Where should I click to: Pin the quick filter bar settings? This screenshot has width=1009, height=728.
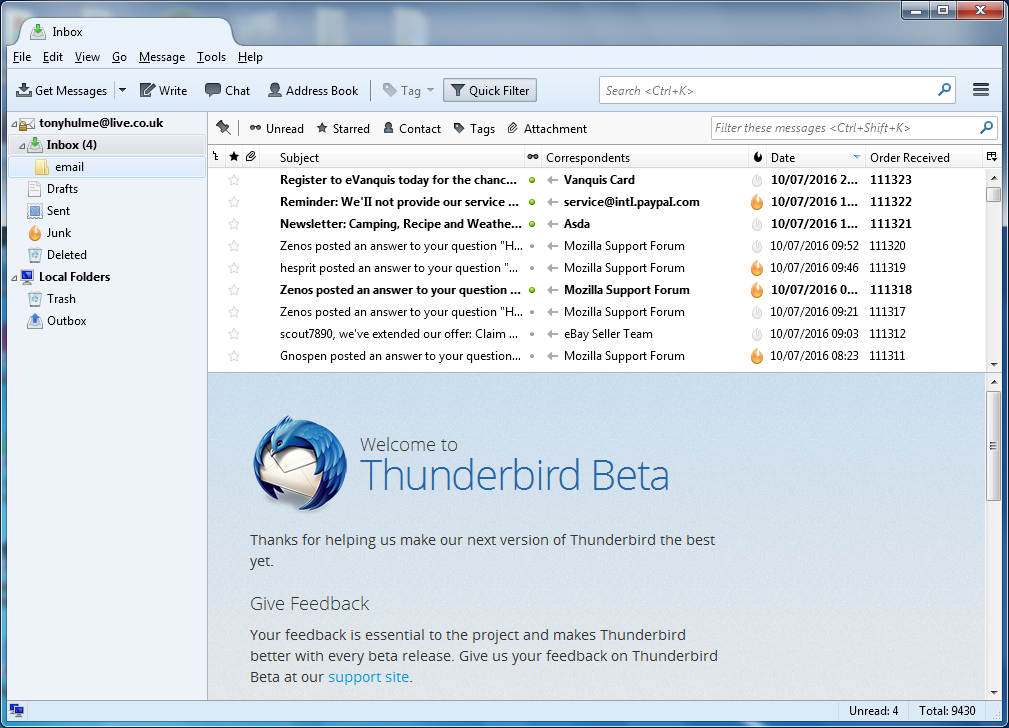[x=223, y=128]
